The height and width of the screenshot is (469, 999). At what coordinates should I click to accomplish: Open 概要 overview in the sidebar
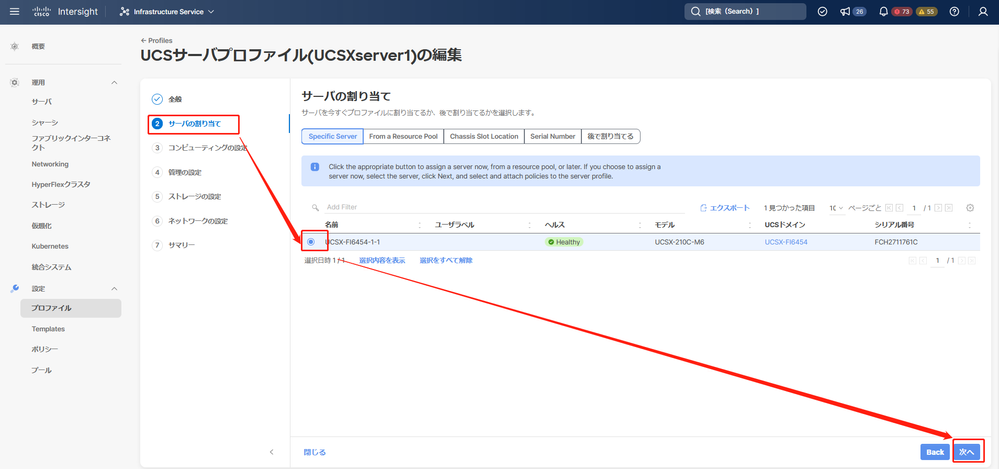click(x=38, y=47)
